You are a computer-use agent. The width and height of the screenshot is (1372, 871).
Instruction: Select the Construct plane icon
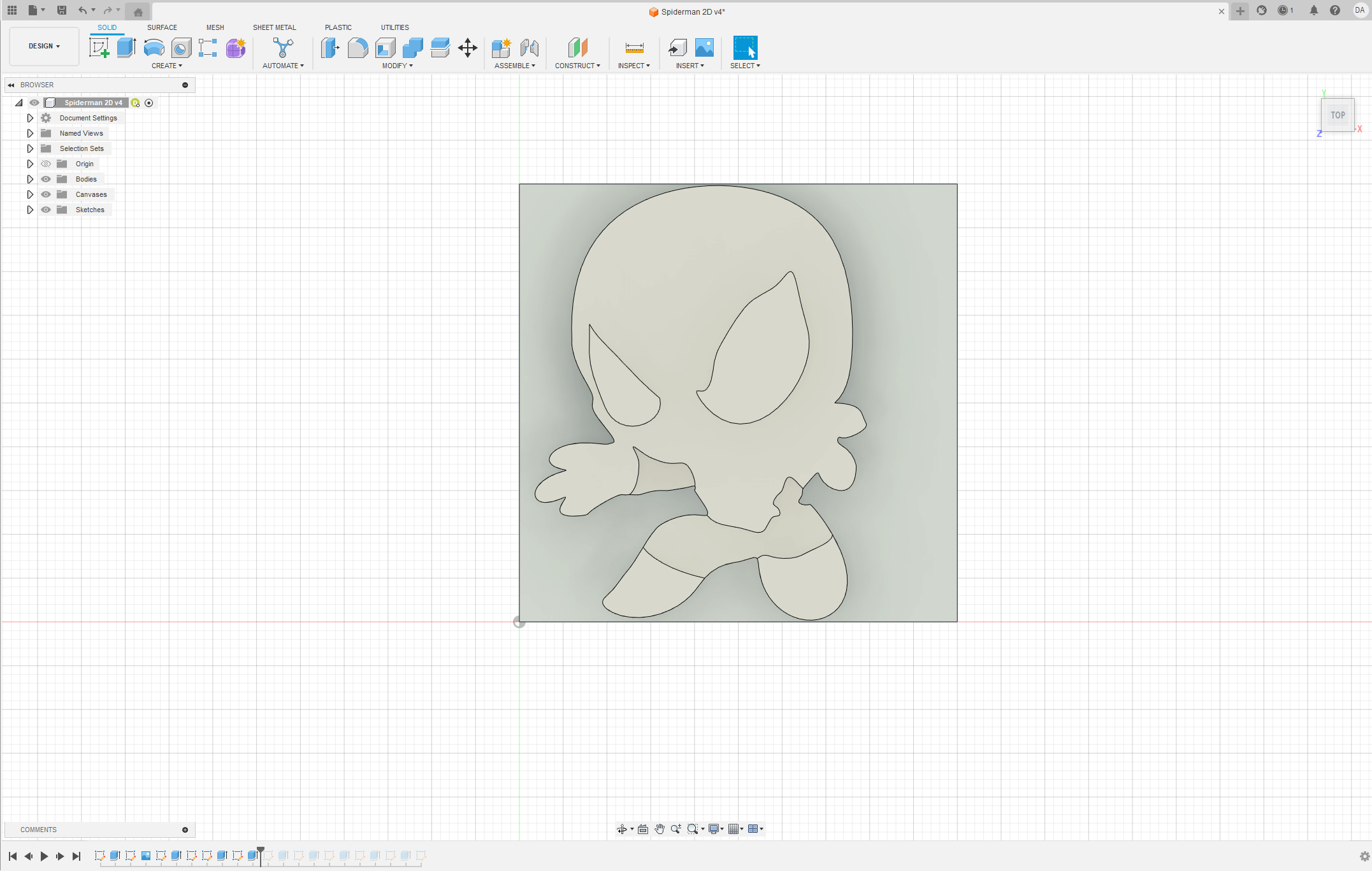click(x=578, y=47)
